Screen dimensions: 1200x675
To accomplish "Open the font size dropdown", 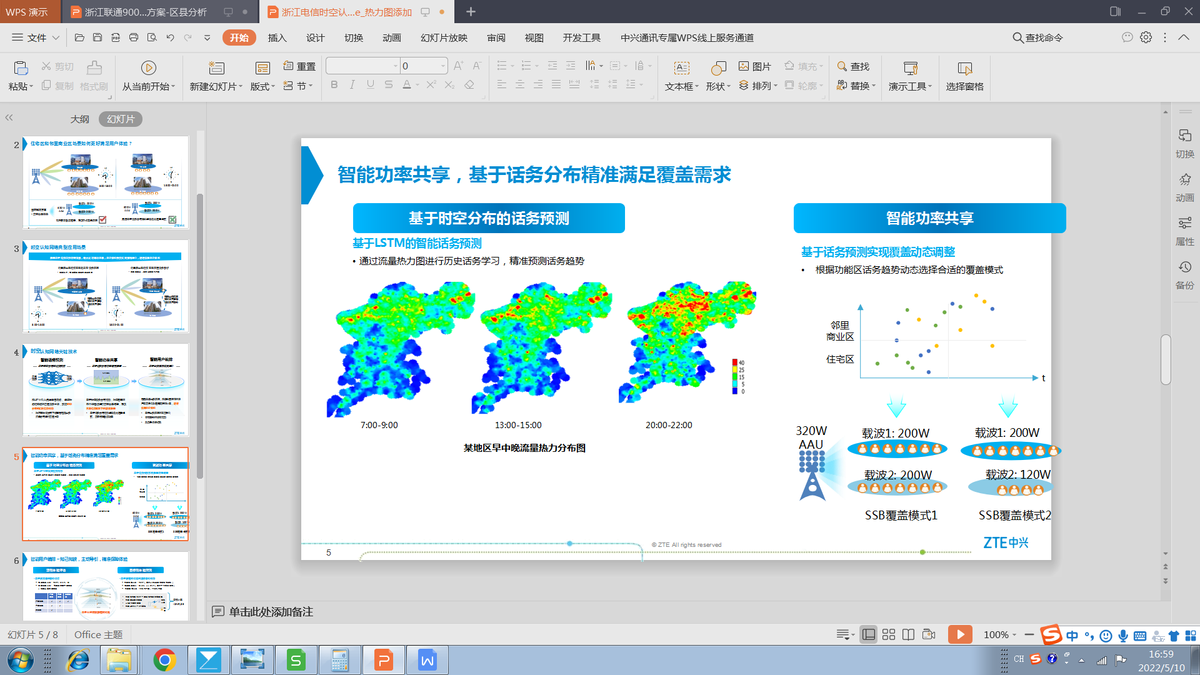I will [443, 67].
